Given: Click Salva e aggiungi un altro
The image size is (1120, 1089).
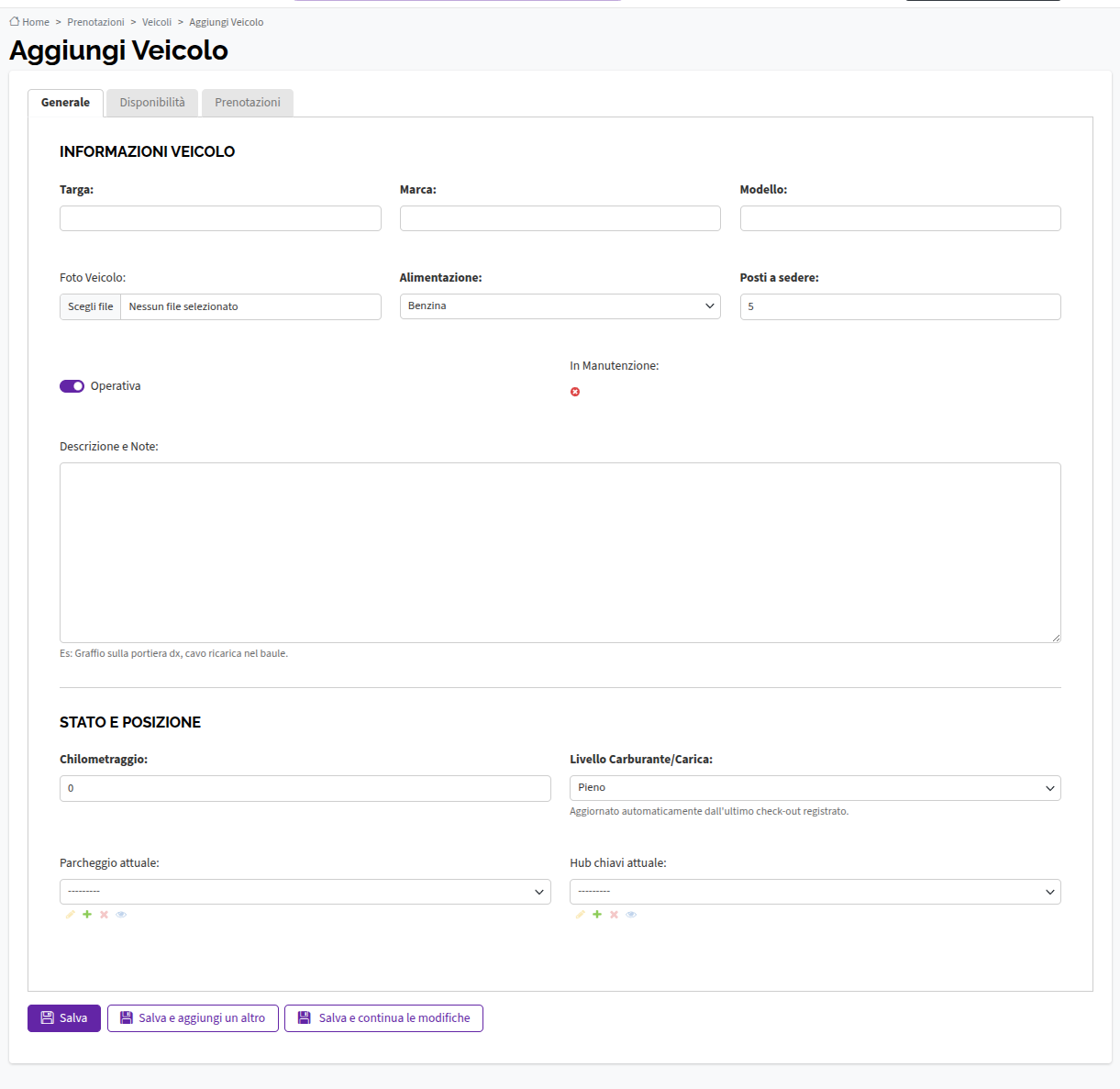Looking at the screenshot, I should pyautogui.click(x=193, y=1018).
